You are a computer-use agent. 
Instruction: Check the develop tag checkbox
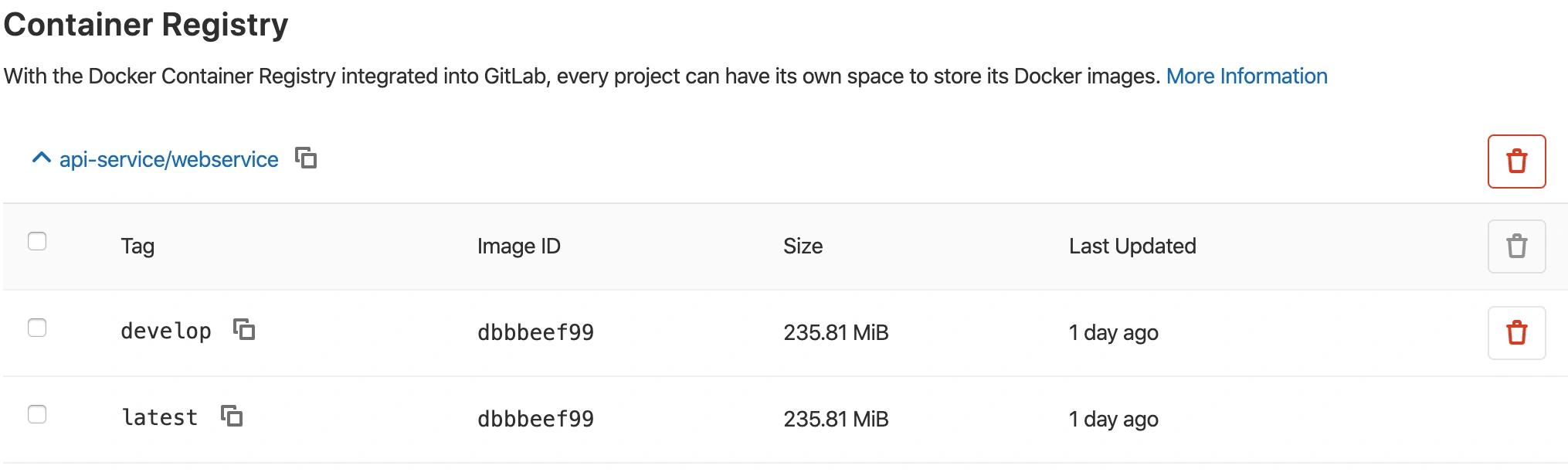pyautogui.click(x=37, y=328)
